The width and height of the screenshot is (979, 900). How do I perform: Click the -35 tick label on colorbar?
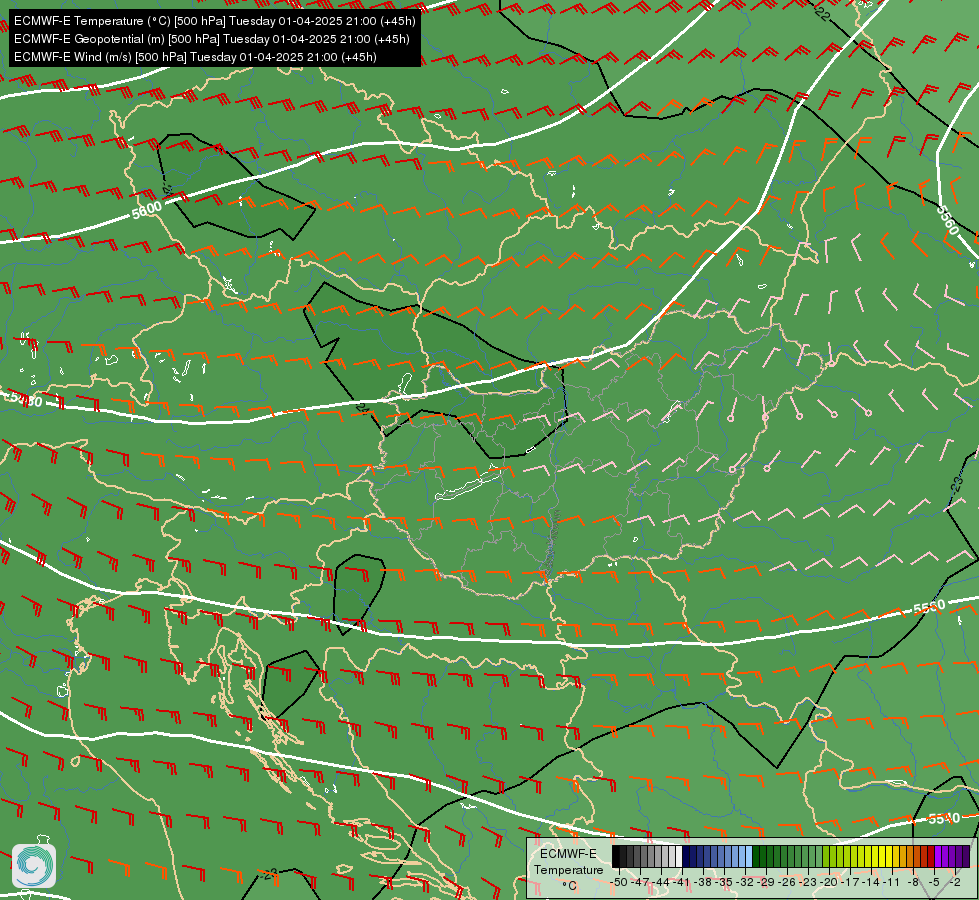pyautogui.click(x=724, y=882)
